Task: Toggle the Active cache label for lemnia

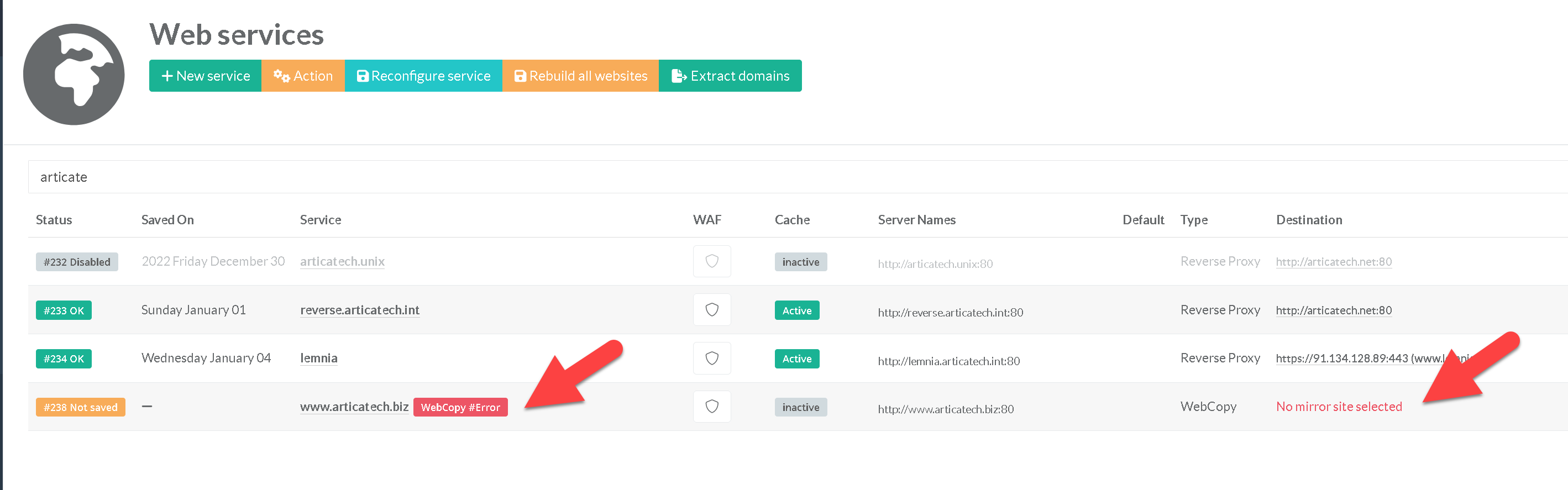Action: click(x=796, y=359)
